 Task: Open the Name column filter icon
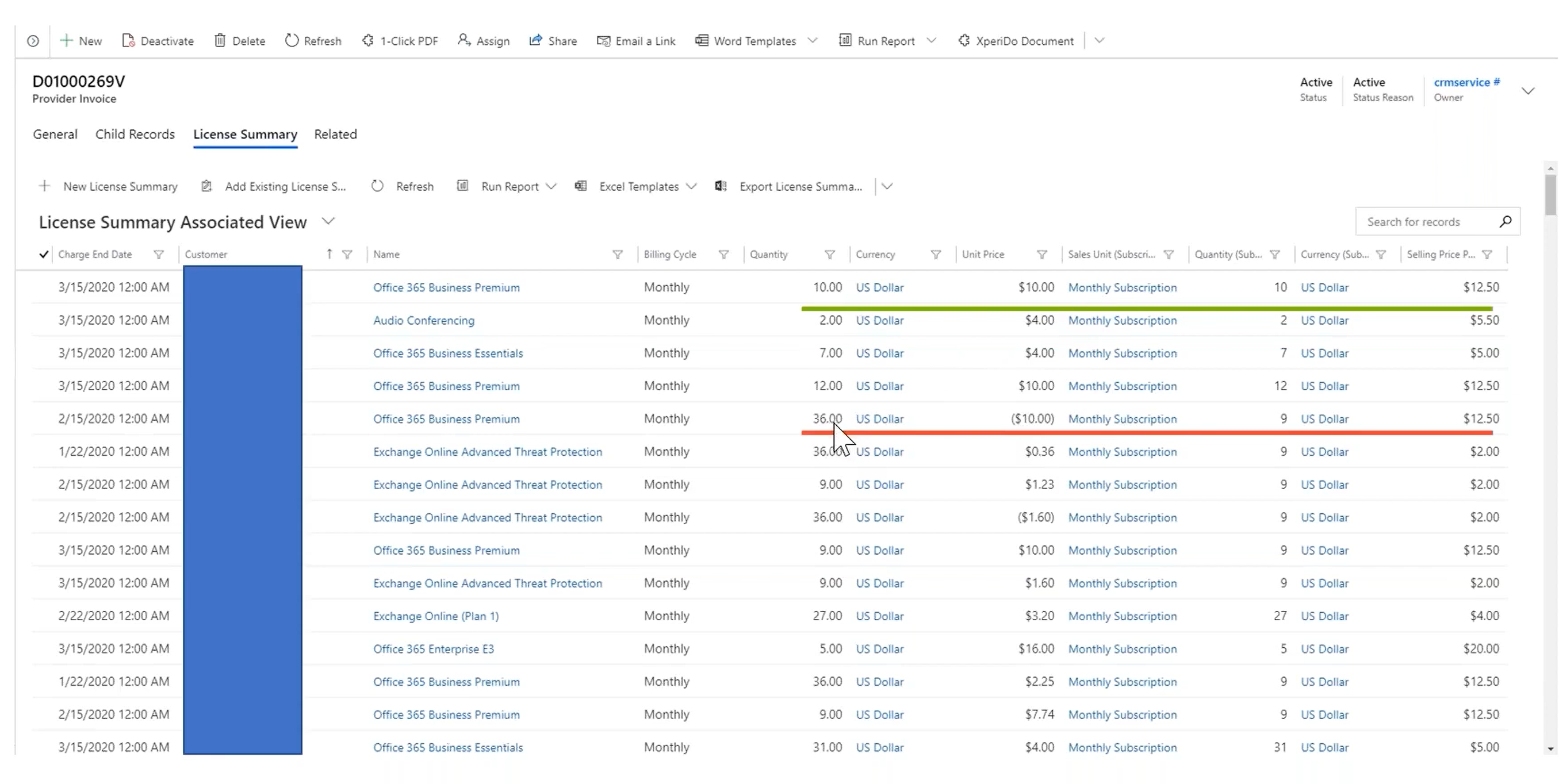(617, 255)
